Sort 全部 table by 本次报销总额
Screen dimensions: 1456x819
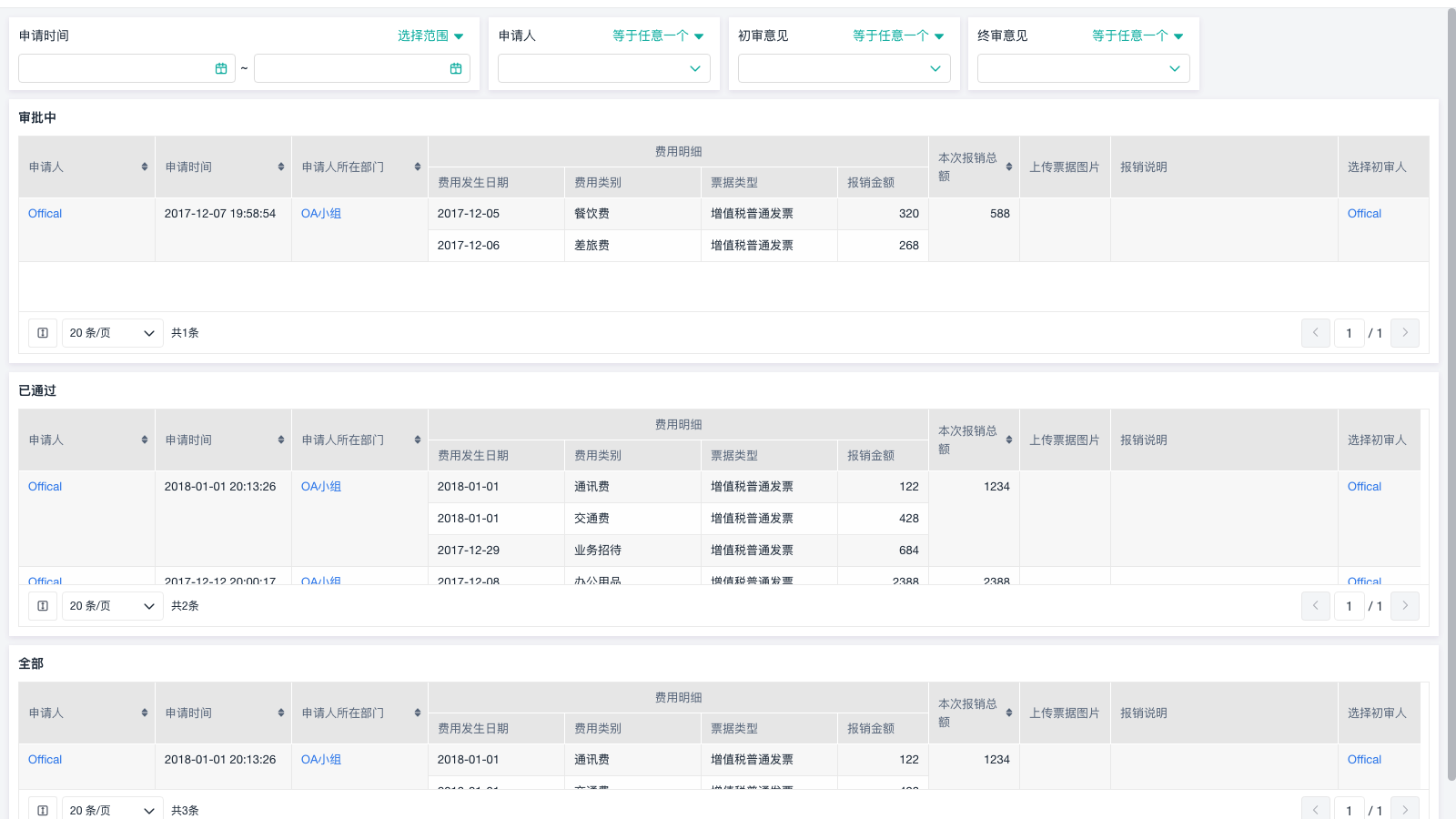click(1009, 713)
